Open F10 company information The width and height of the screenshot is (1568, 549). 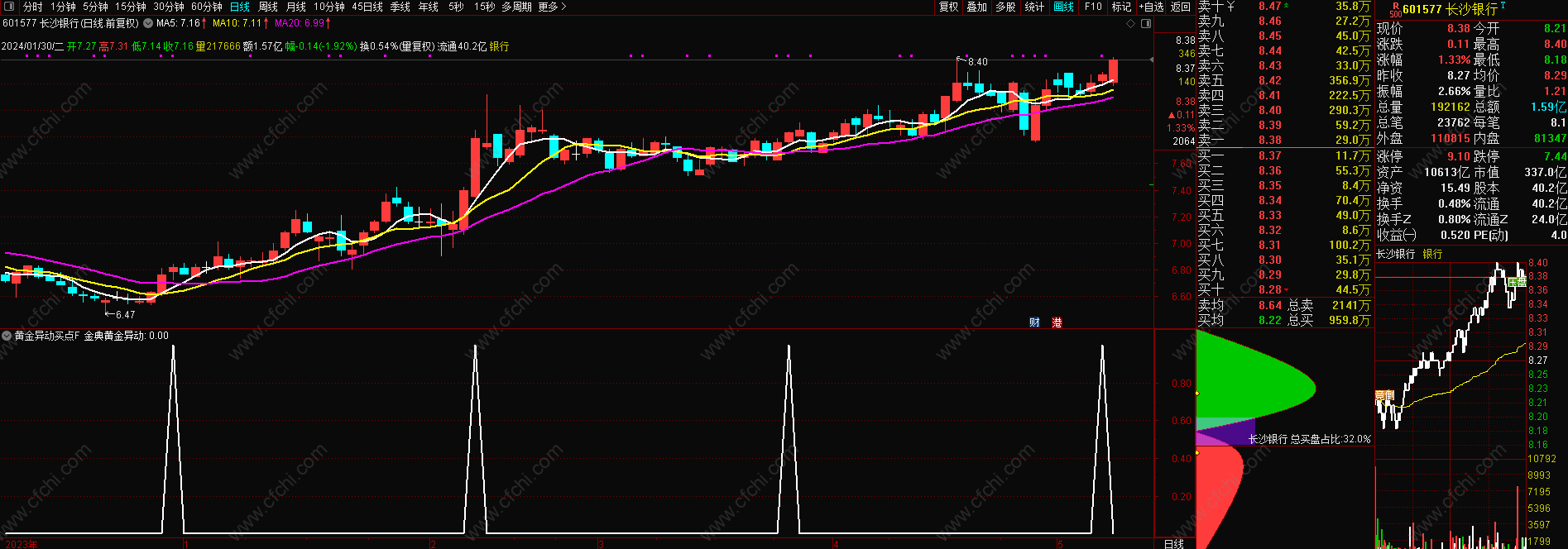[1093, 7]
